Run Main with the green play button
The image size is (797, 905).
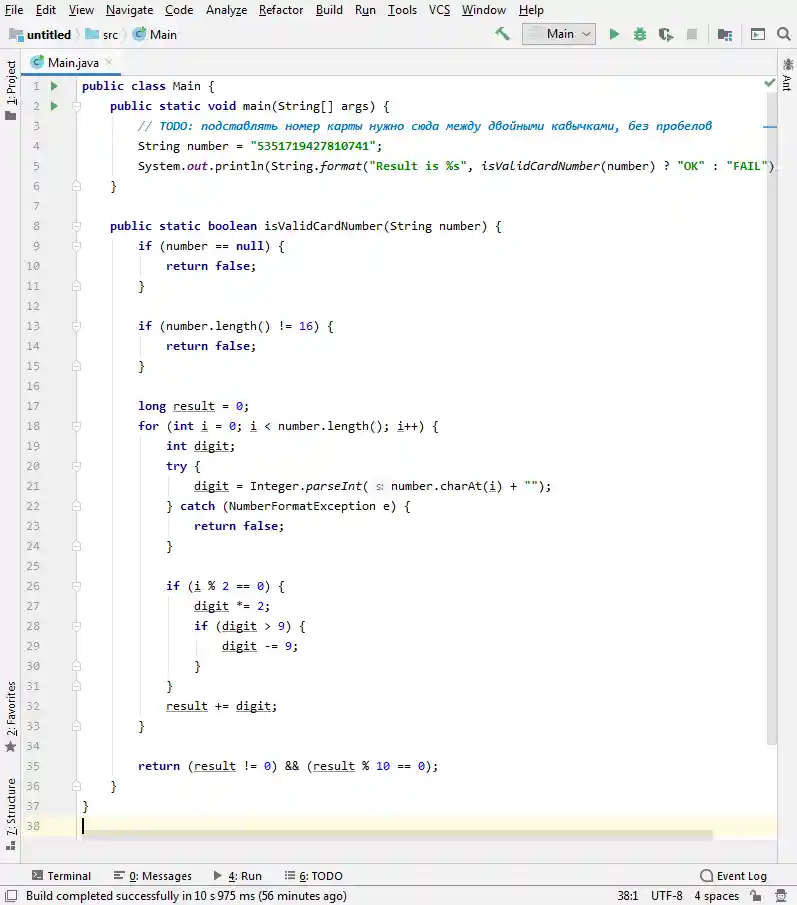[614, 35]
